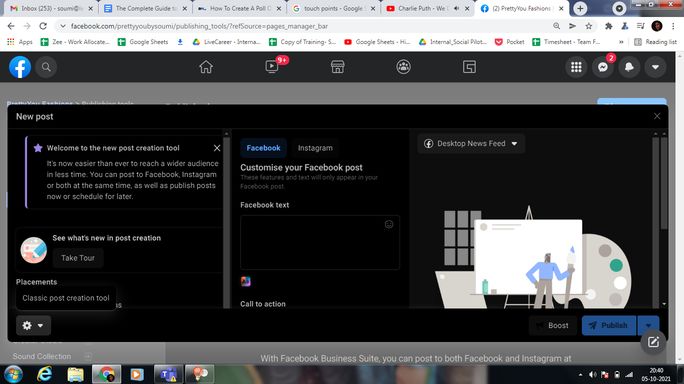The image size is (684, 384).
Task: Click the Publish button
Action: [609, 326]
